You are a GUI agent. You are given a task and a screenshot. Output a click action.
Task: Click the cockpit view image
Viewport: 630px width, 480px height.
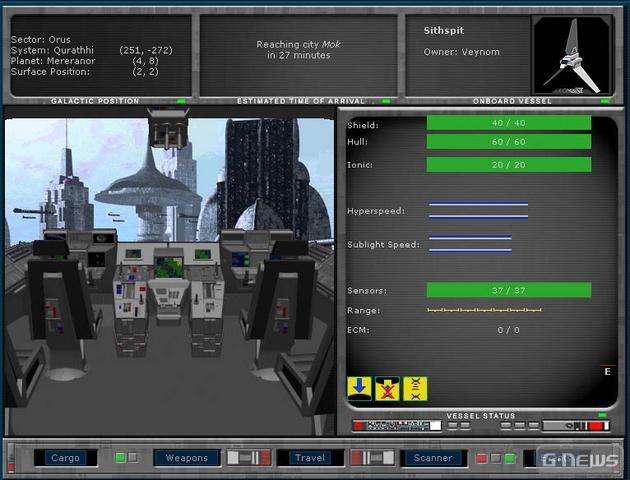[x=170, y=273]
